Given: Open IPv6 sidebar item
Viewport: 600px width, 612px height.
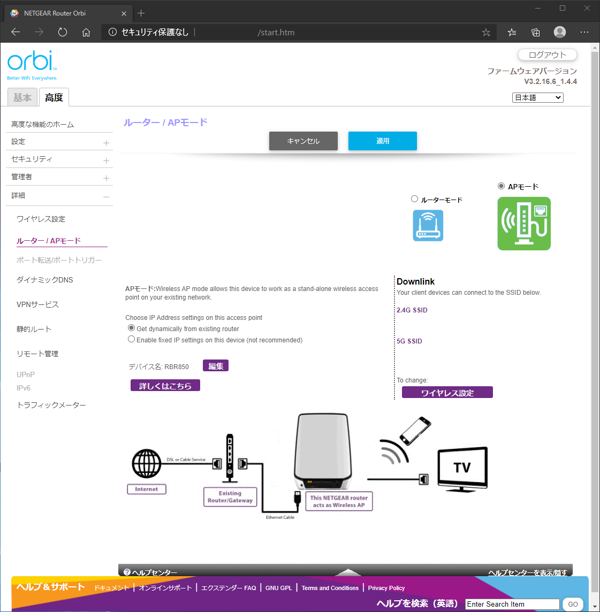Looking at the screenshot, I should coord(23,388).
